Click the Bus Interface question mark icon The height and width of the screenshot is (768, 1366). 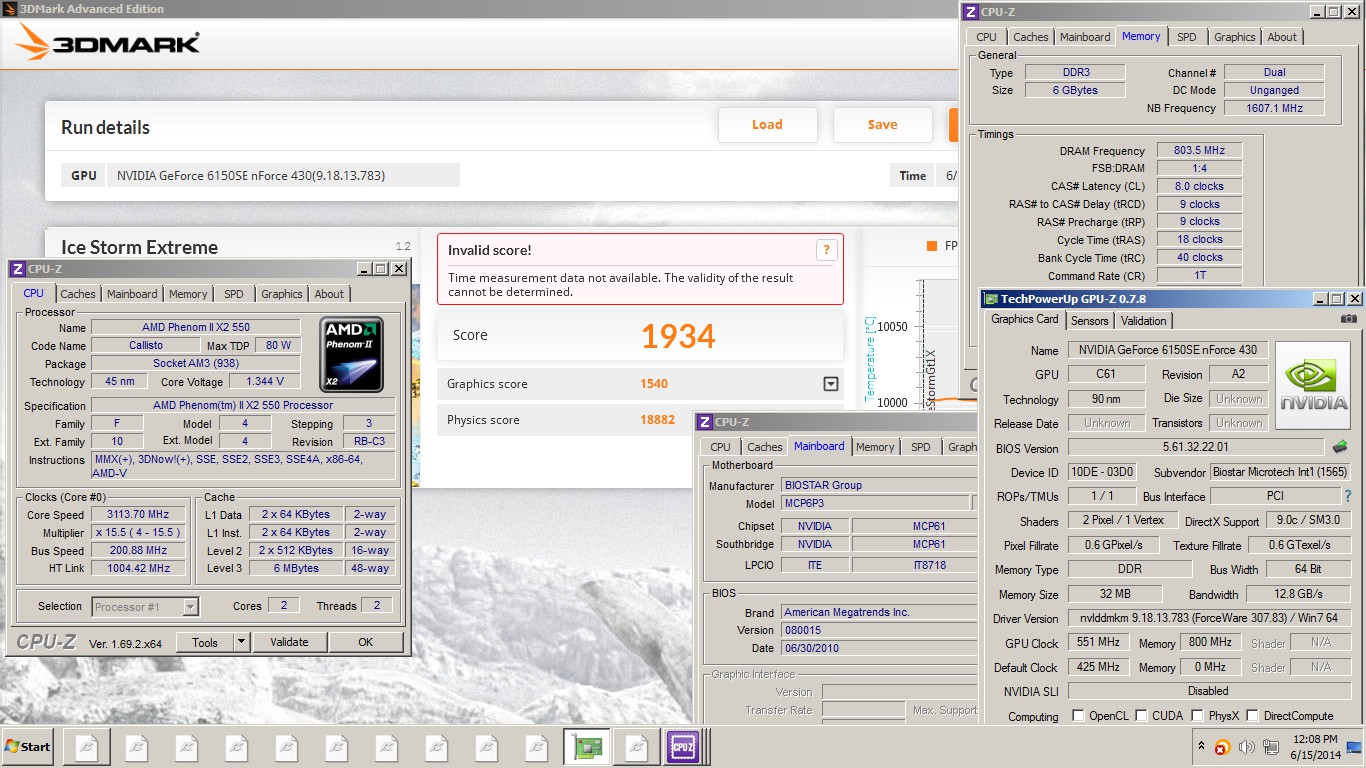1347,497
